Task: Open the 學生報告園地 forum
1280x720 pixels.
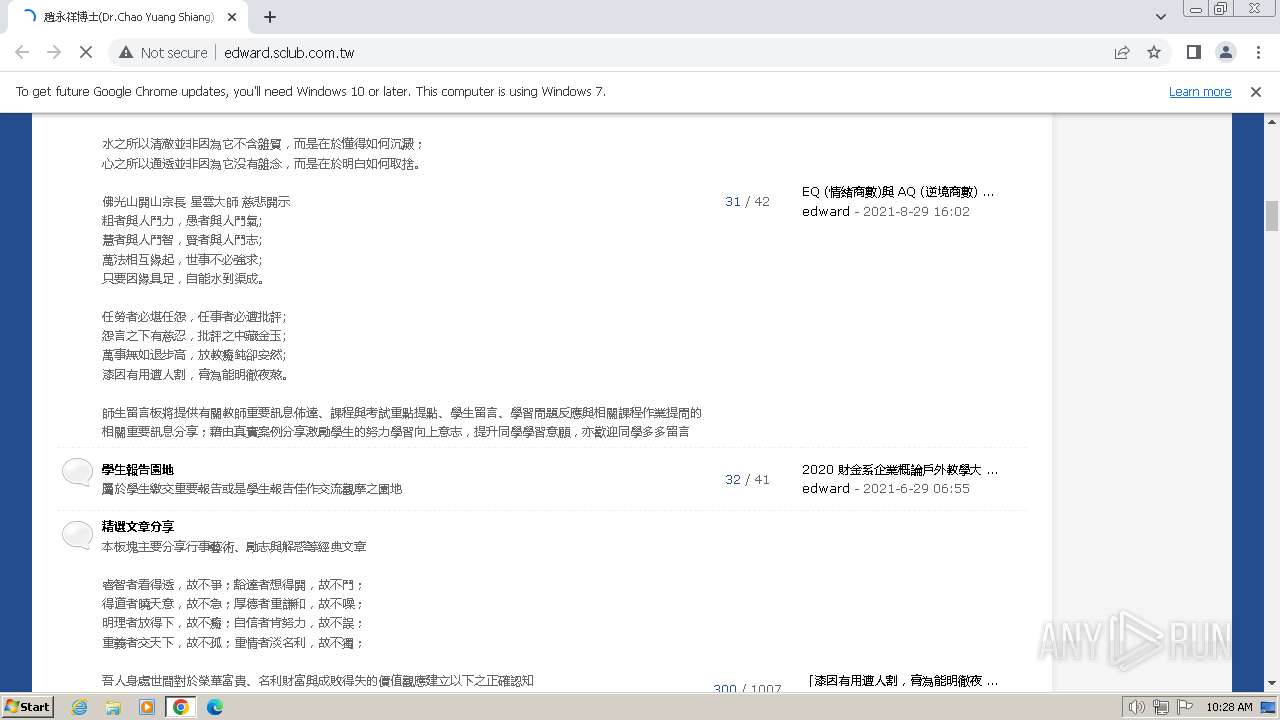Action: pos(138,469)
